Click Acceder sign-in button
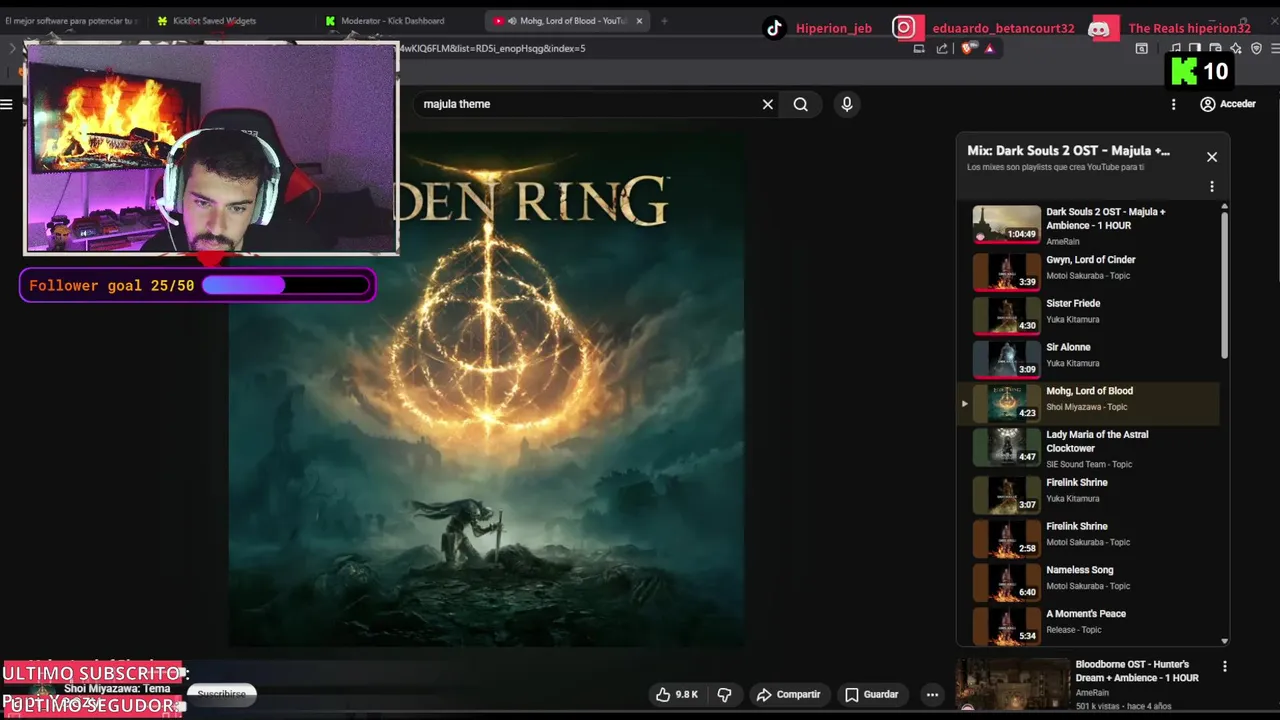1280x720 pixels. (x=1228, y=104)
